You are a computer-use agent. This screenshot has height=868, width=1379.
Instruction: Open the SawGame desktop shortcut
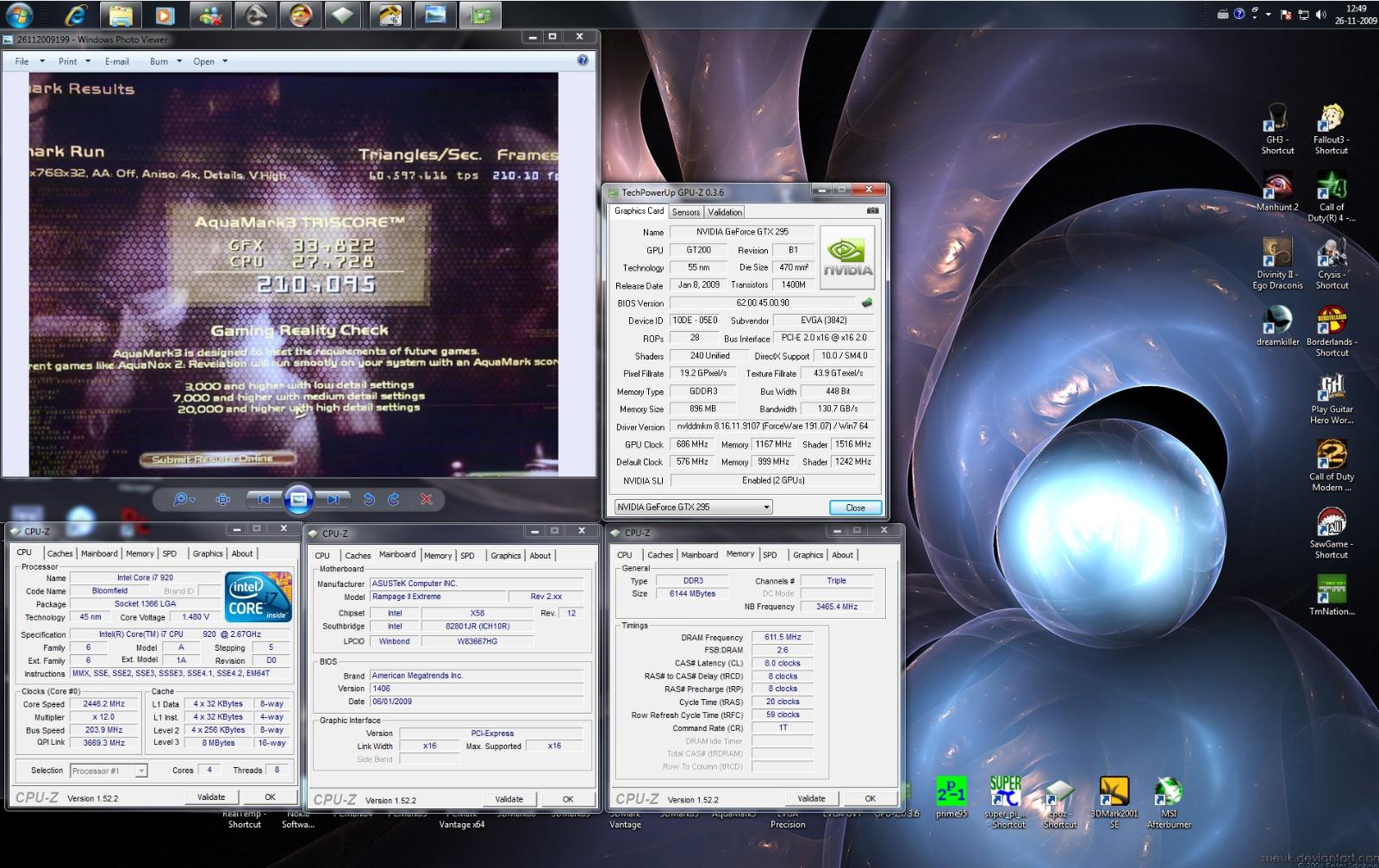(1331, 534)
